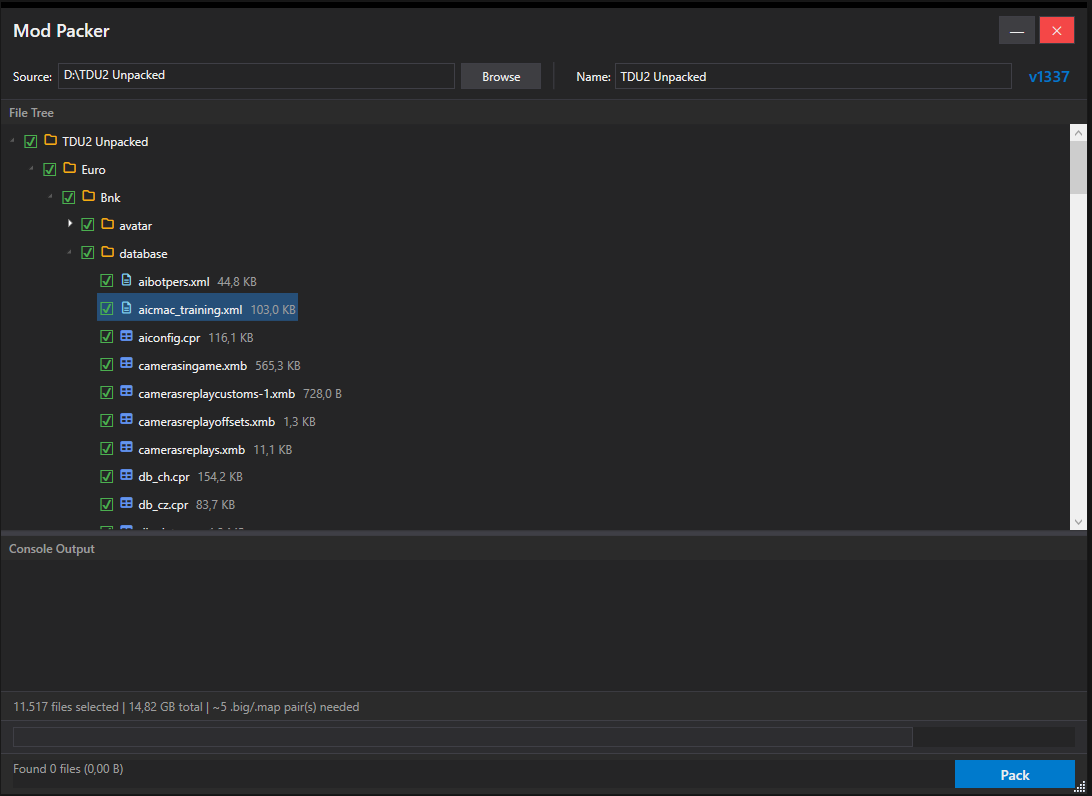Click the aicmac_training.xml document icon
1092x796 pixels.
(126, 308)
